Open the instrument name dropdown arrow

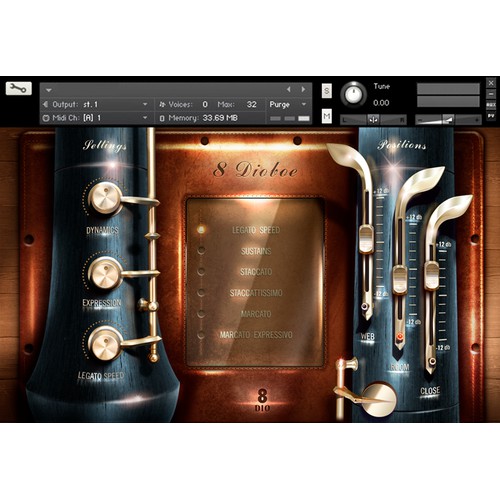click(x=49, y=90)
